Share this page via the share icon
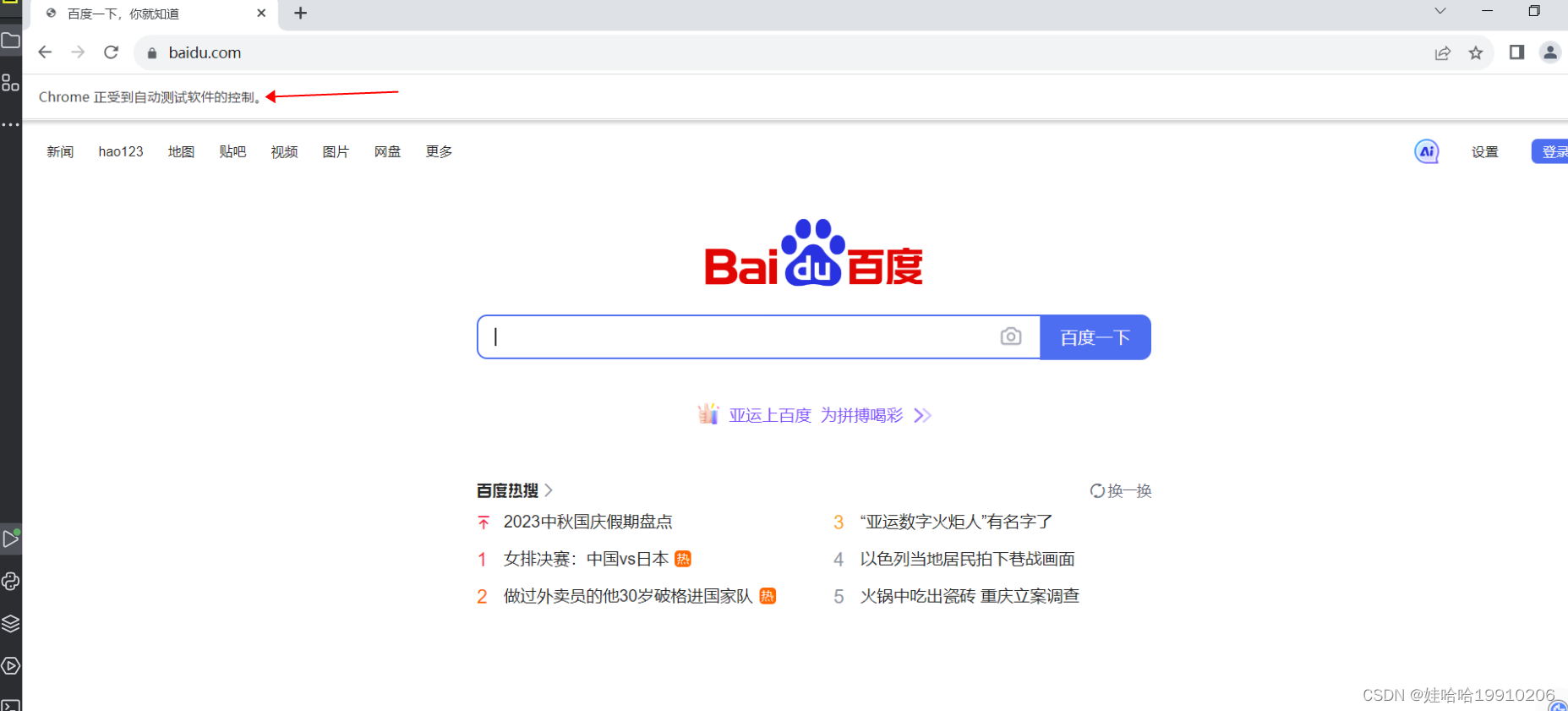 pos(1443,53)
